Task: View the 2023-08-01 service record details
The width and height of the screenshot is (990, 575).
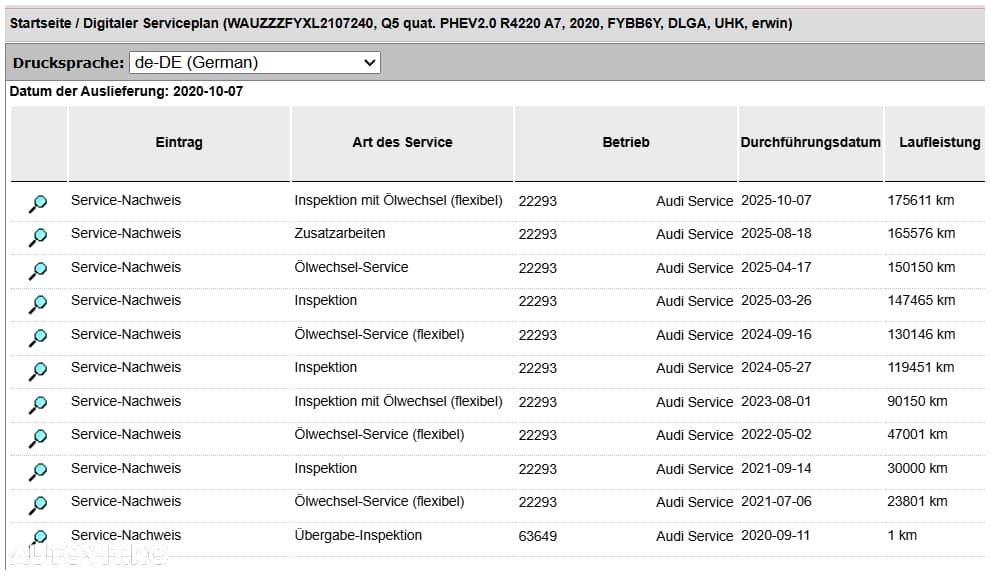Action: 38,405
